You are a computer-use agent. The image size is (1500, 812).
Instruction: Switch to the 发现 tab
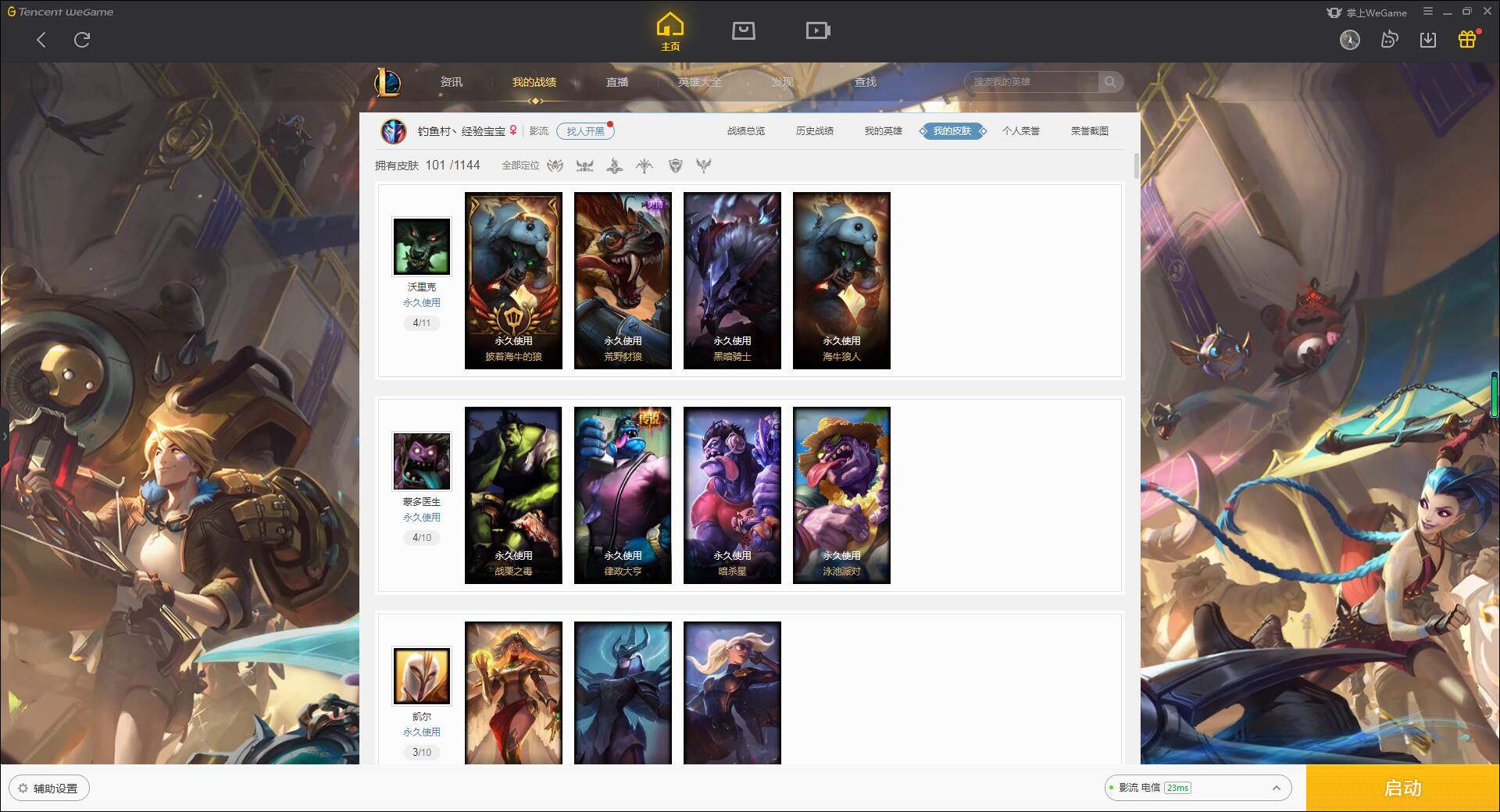tap(783, 82)
